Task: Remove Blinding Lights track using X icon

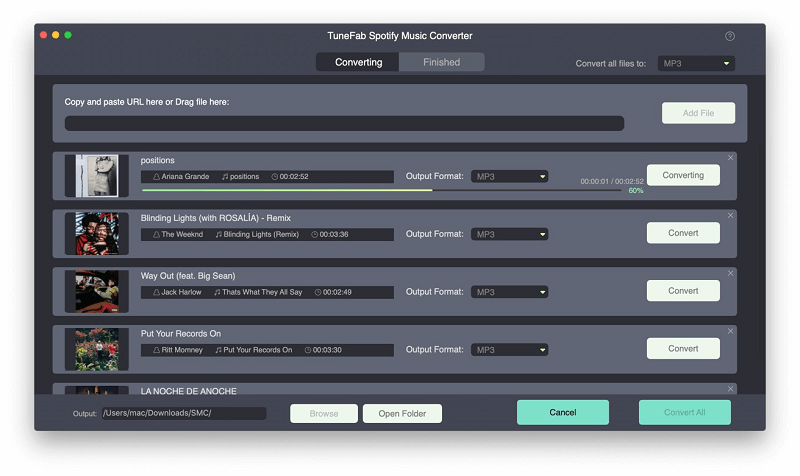Action: [730, 216]
